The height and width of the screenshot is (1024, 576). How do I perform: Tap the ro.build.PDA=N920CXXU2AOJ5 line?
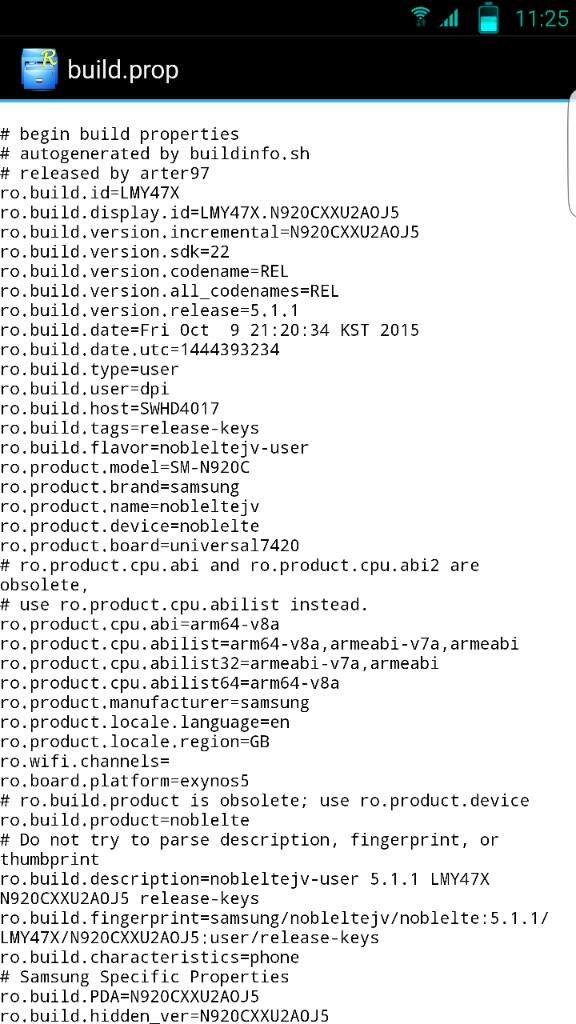point(129,997)
